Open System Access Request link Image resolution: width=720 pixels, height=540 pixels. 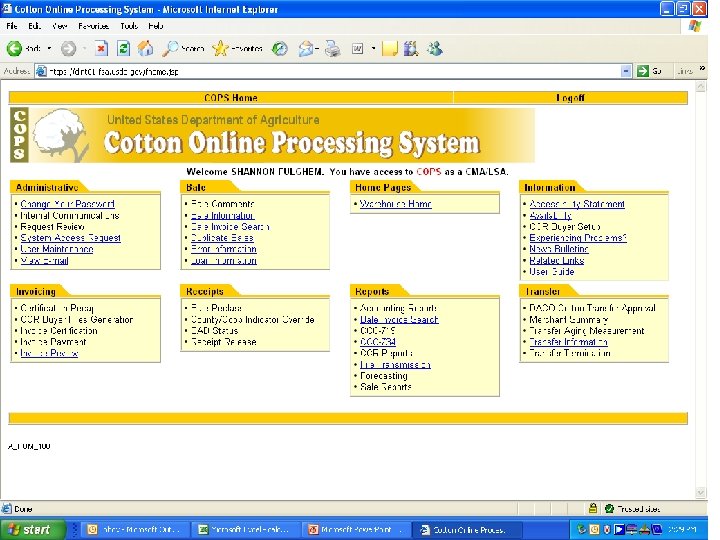(x=71, y=238)
